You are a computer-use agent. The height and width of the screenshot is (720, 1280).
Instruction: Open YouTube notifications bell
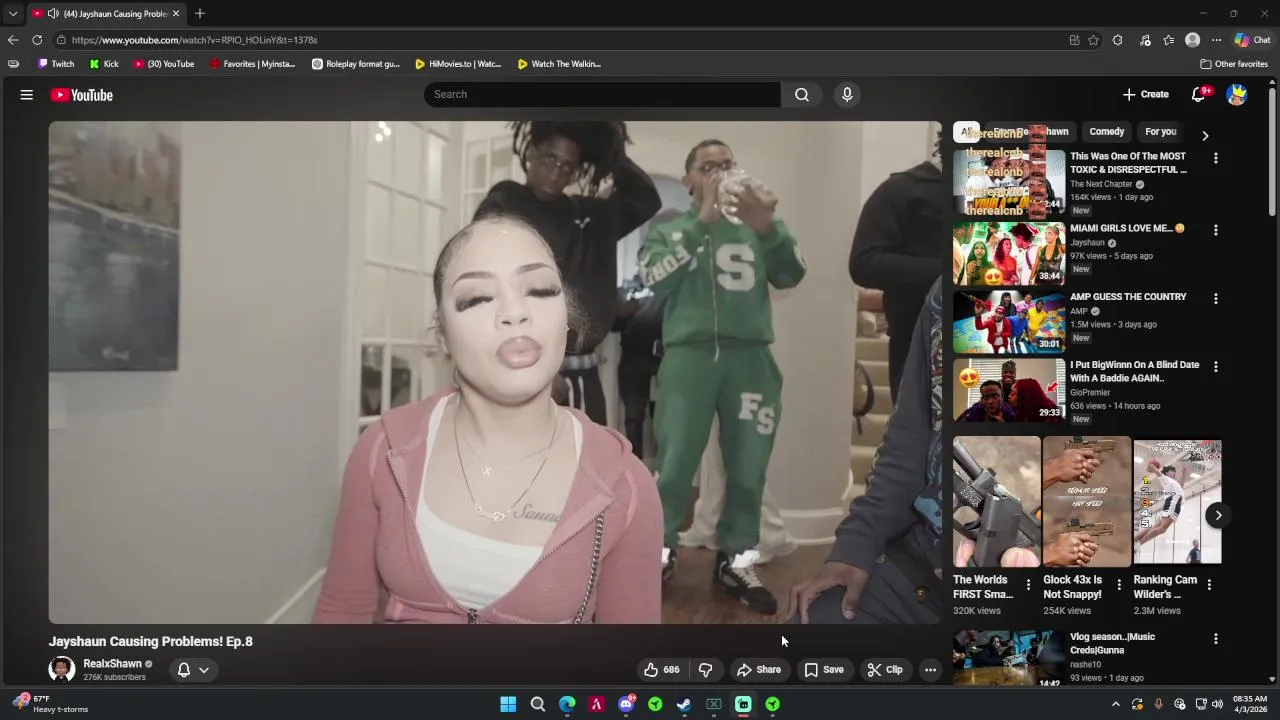tap(1199, 94)
